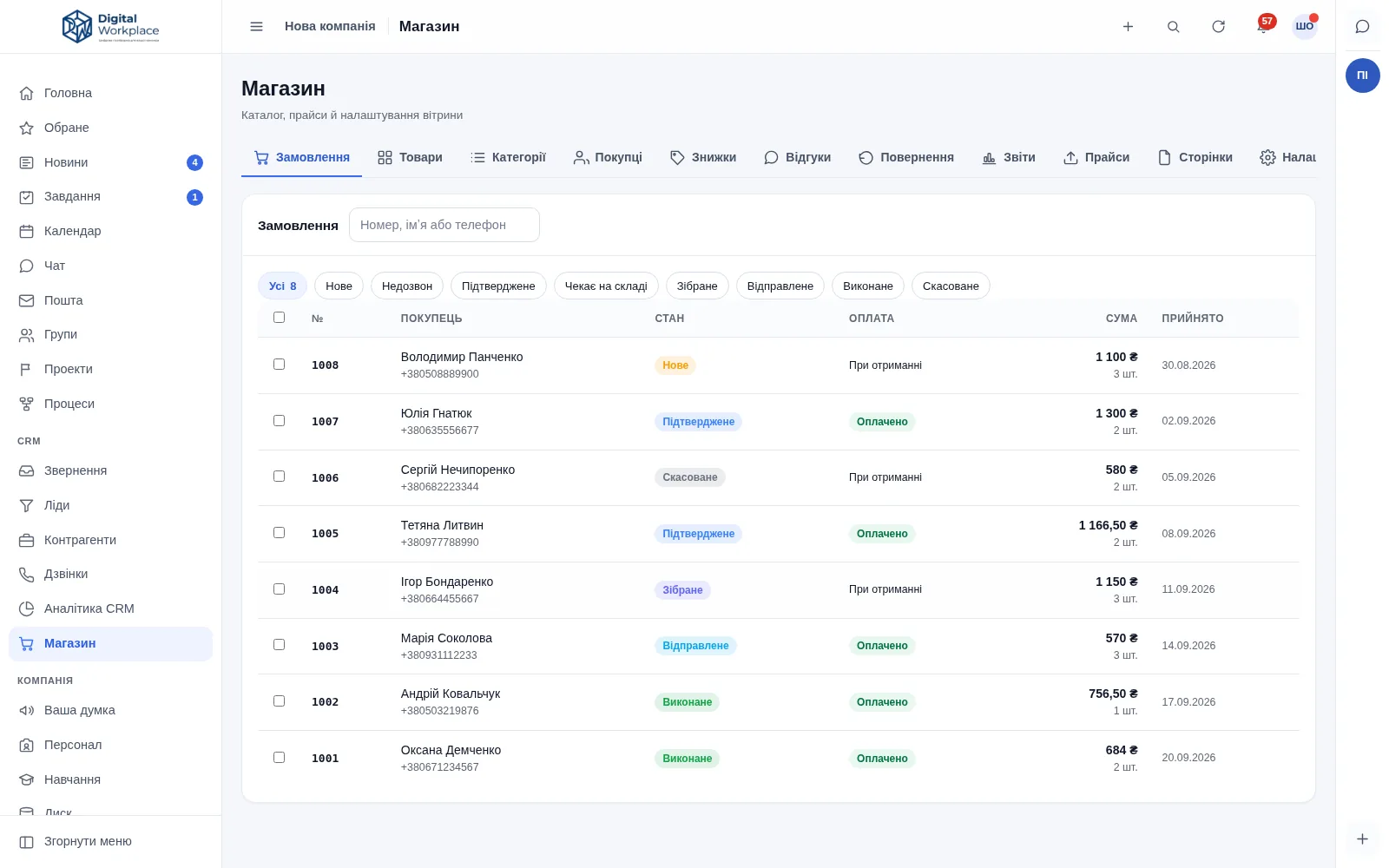Viewport: 1389px width, 868px height.
Task: Click plus icon at bottom right panel
Action: click(1362, 838)
